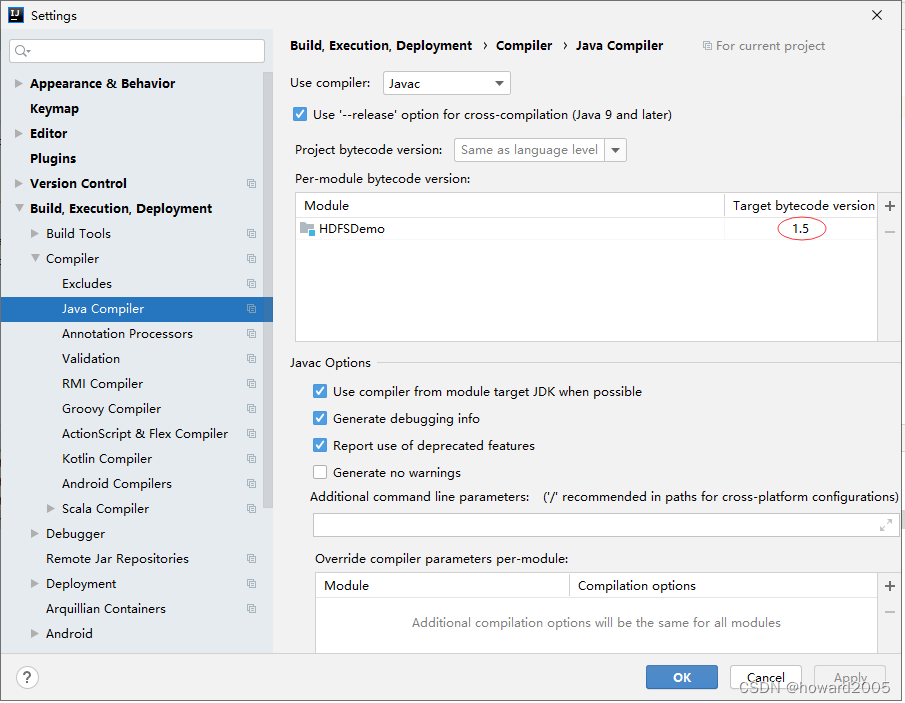Image resolution: width=905 pixels, height=703 pixels.
Task: Open Project bytecode version dropdown arrow
Action: (x=615, y=150)
